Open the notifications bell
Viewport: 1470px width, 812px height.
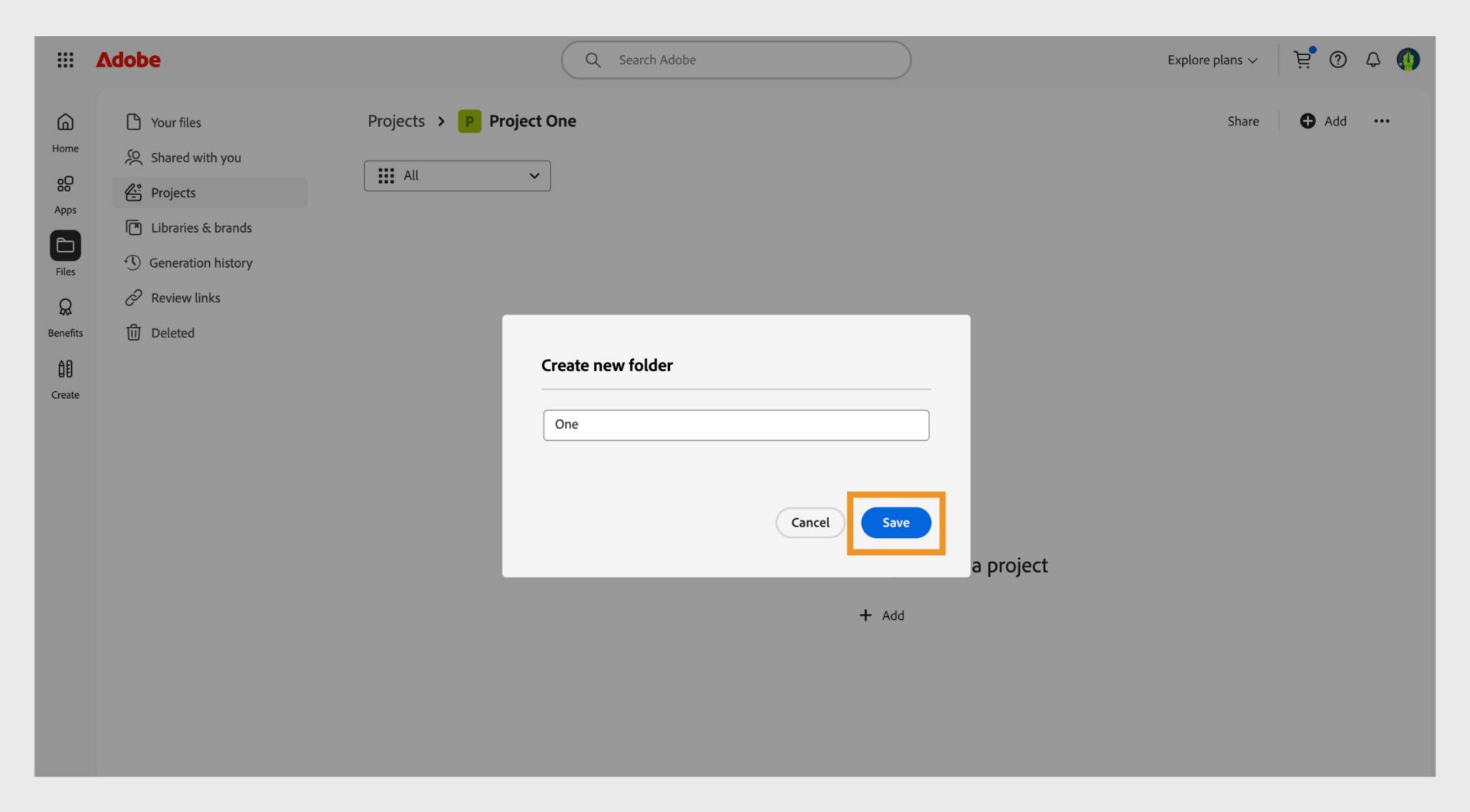(1373, 60)
